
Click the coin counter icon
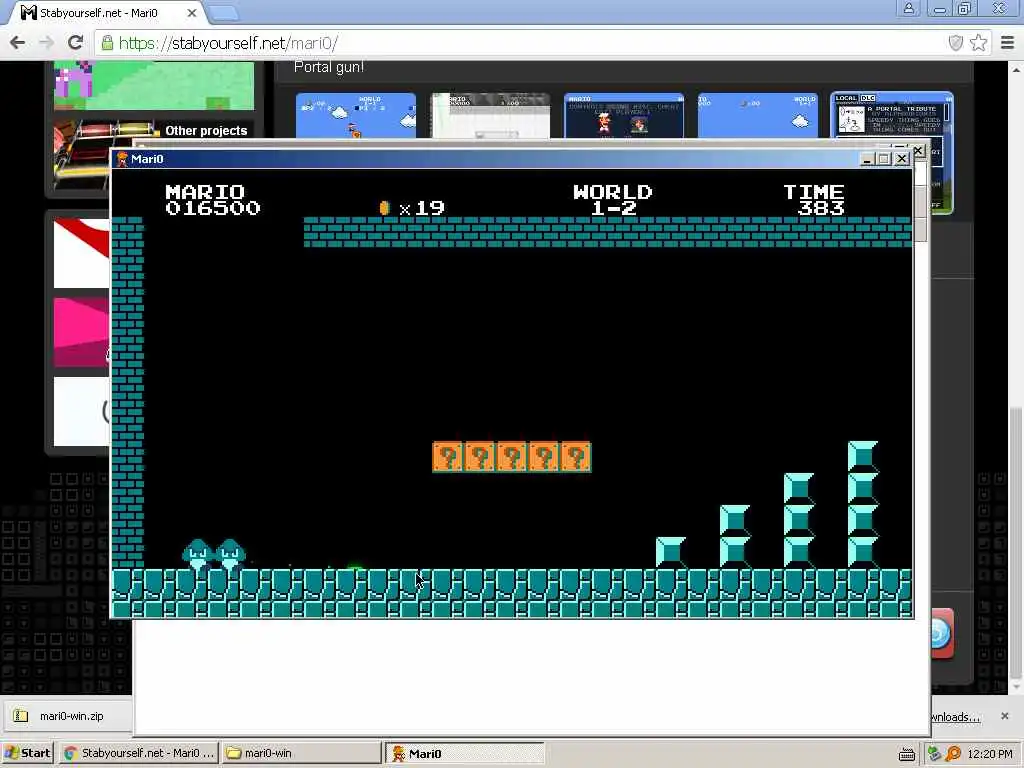click(385, 208)
